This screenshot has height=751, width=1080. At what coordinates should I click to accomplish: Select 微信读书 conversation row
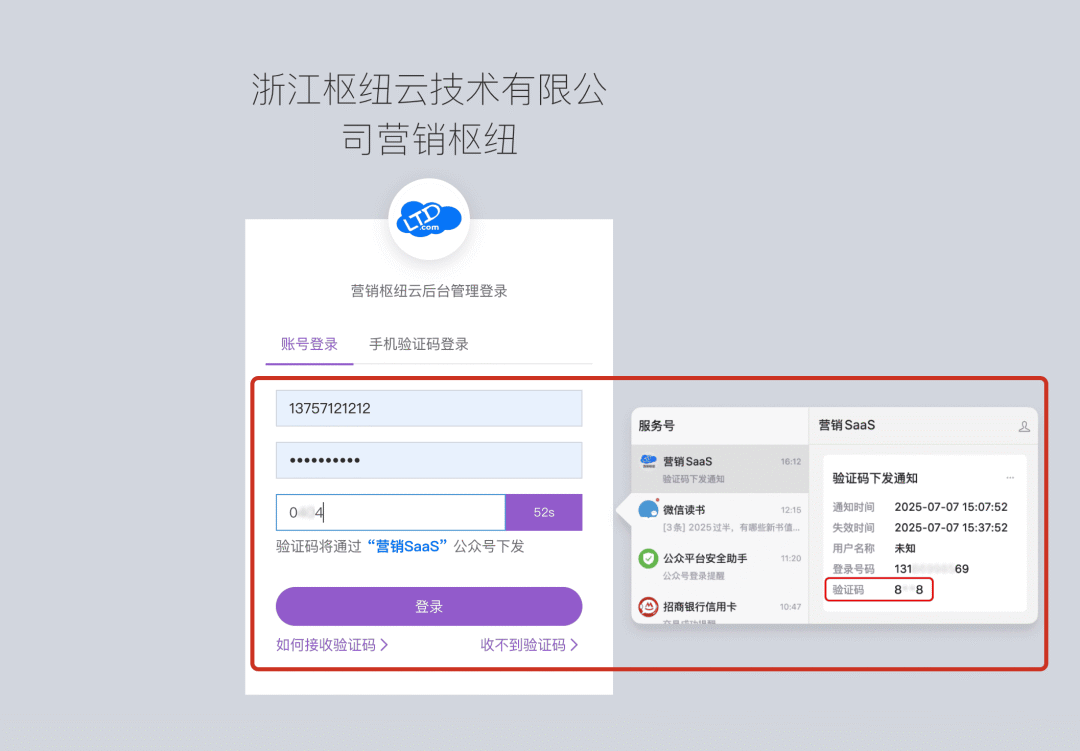(x=720, y=517)
